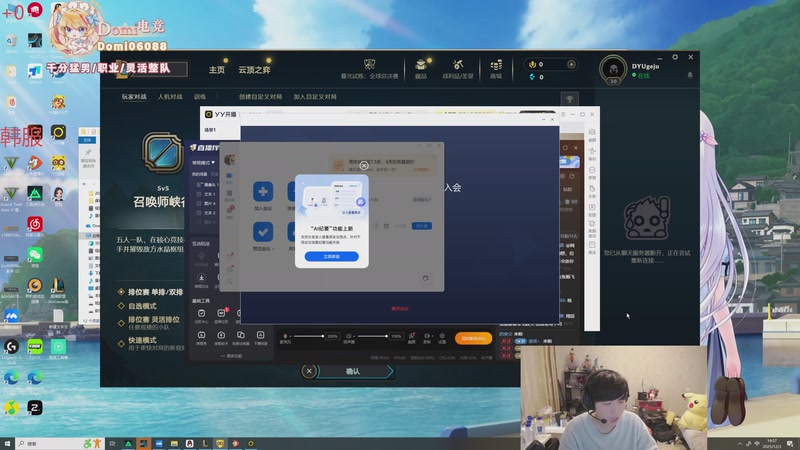Expand 更多功能 in 直播伴侣

[232, 356]
